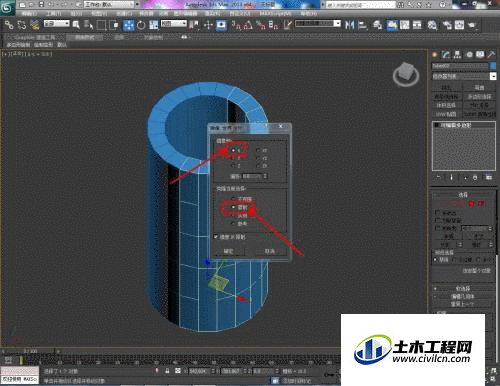Expand the Soft Selection rollout
The height and width of the screenshot is (386, 500).
click(x=463, y=288)
